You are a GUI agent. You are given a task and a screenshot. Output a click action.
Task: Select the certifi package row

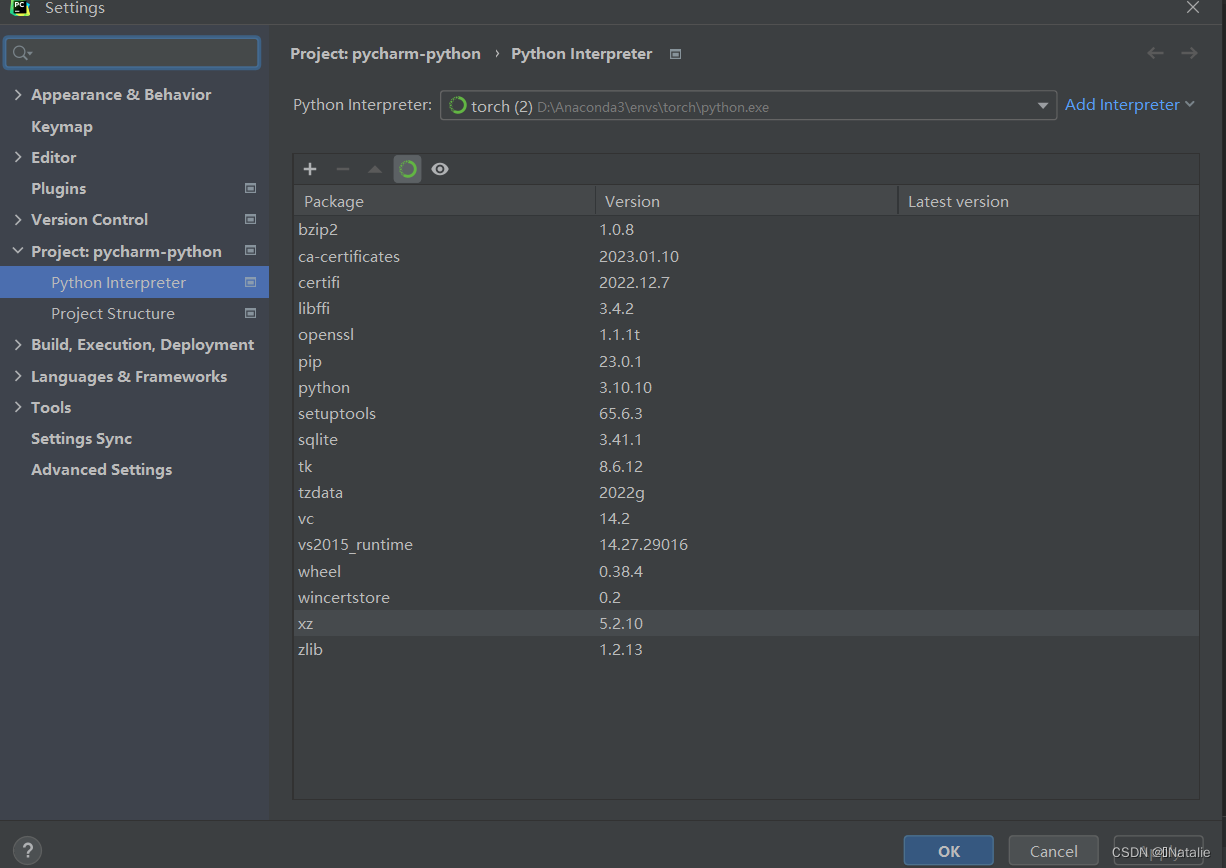pyautogui.click(x=746, y=282)
